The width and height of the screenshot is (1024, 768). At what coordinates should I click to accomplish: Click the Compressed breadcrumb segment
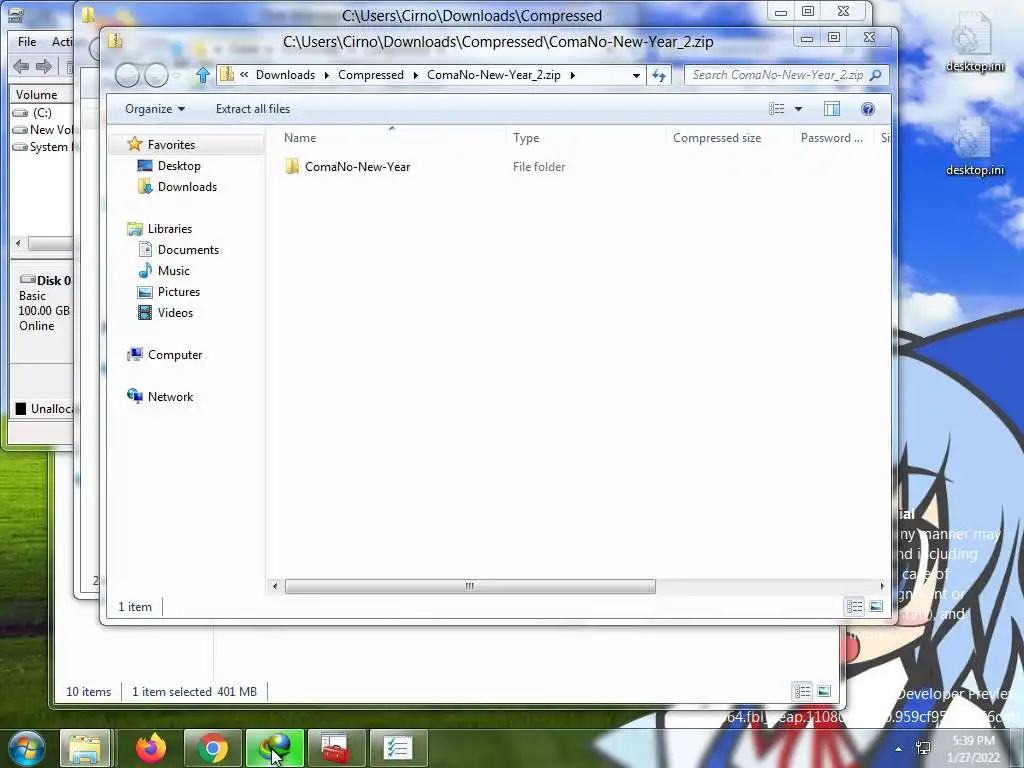371,75
